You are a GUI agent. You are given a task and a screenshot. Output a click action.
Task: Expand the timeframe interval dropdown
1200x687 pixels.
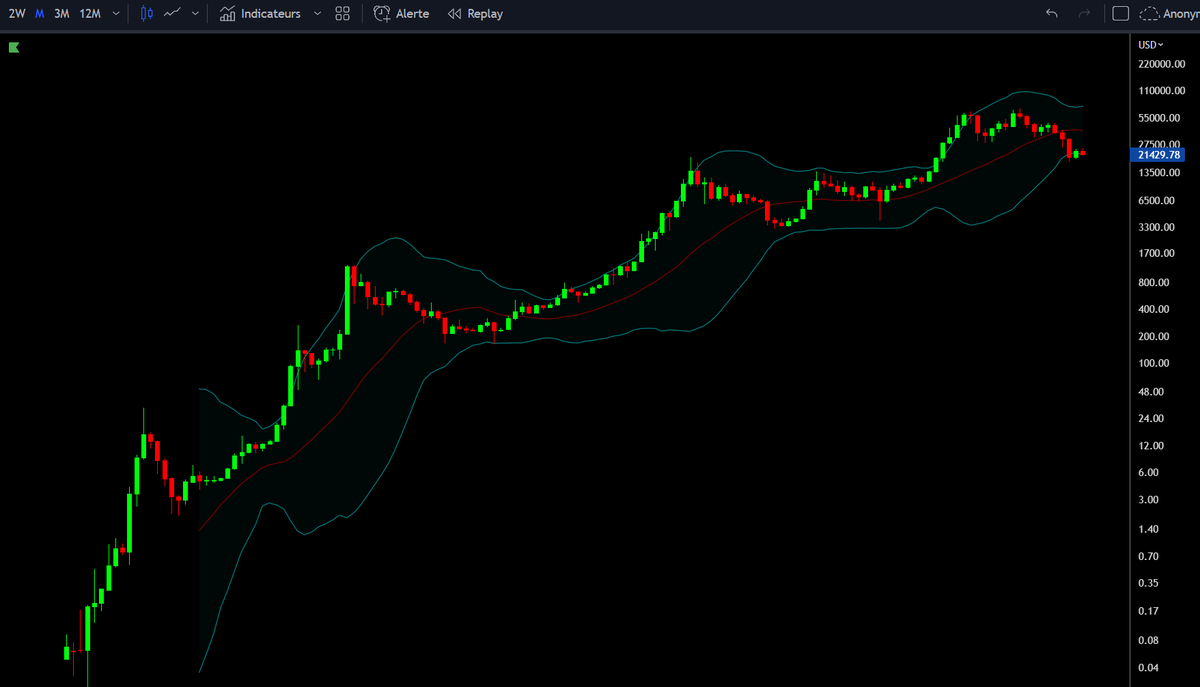(x=117, y=14)
